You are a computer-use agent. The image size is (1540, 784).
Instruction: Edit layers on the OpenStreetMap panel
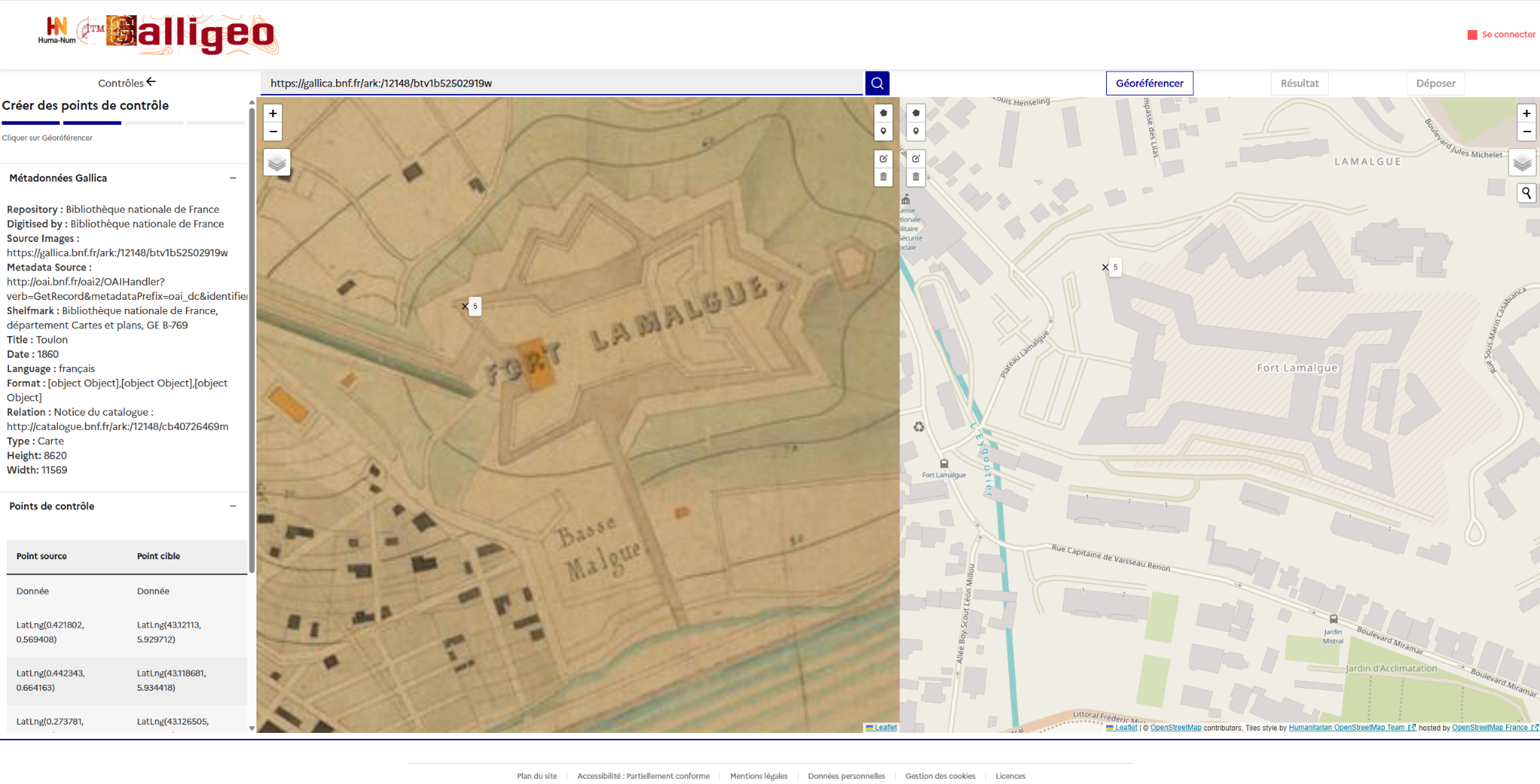tap(916, 159)
